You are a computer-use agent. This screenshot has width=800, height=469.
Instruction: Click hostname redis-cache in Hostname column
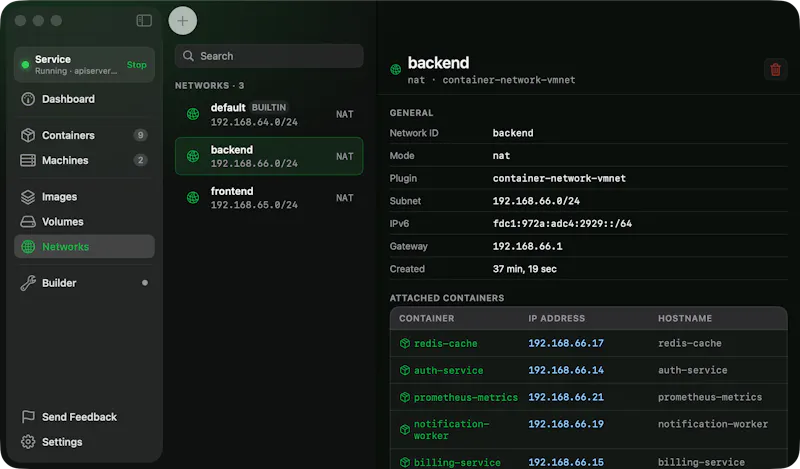coord(690,343)
